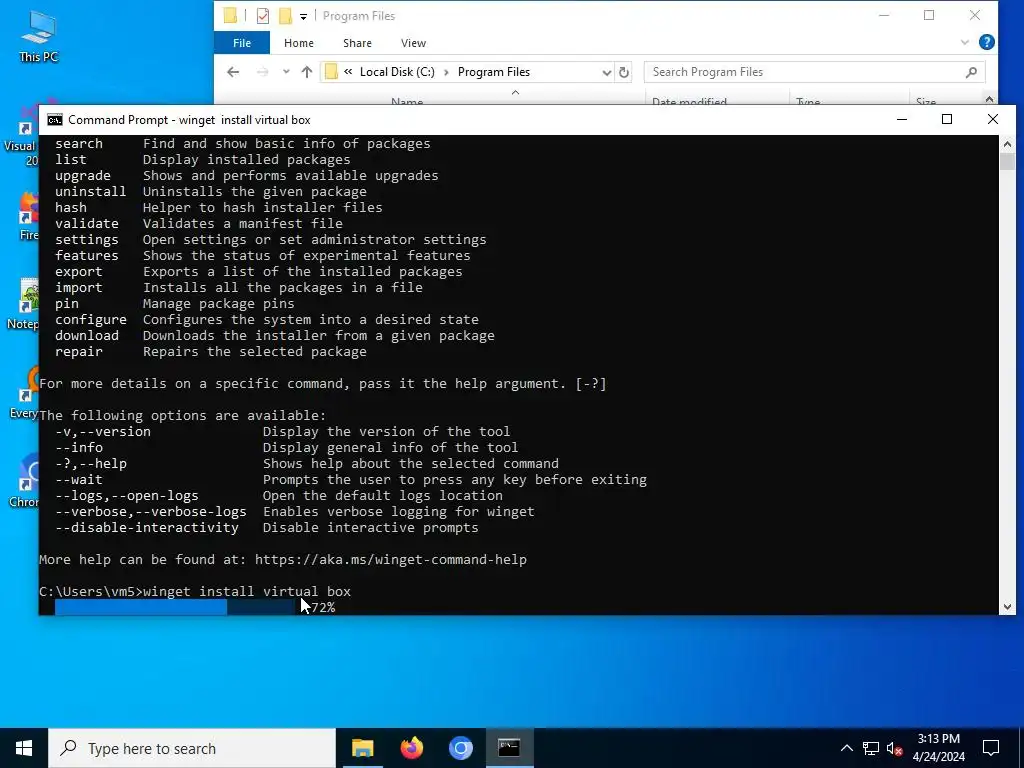Open the Share ribbon tab in Explorer
The height and width of the screenshot is (768, 1024).
[357, 43]
